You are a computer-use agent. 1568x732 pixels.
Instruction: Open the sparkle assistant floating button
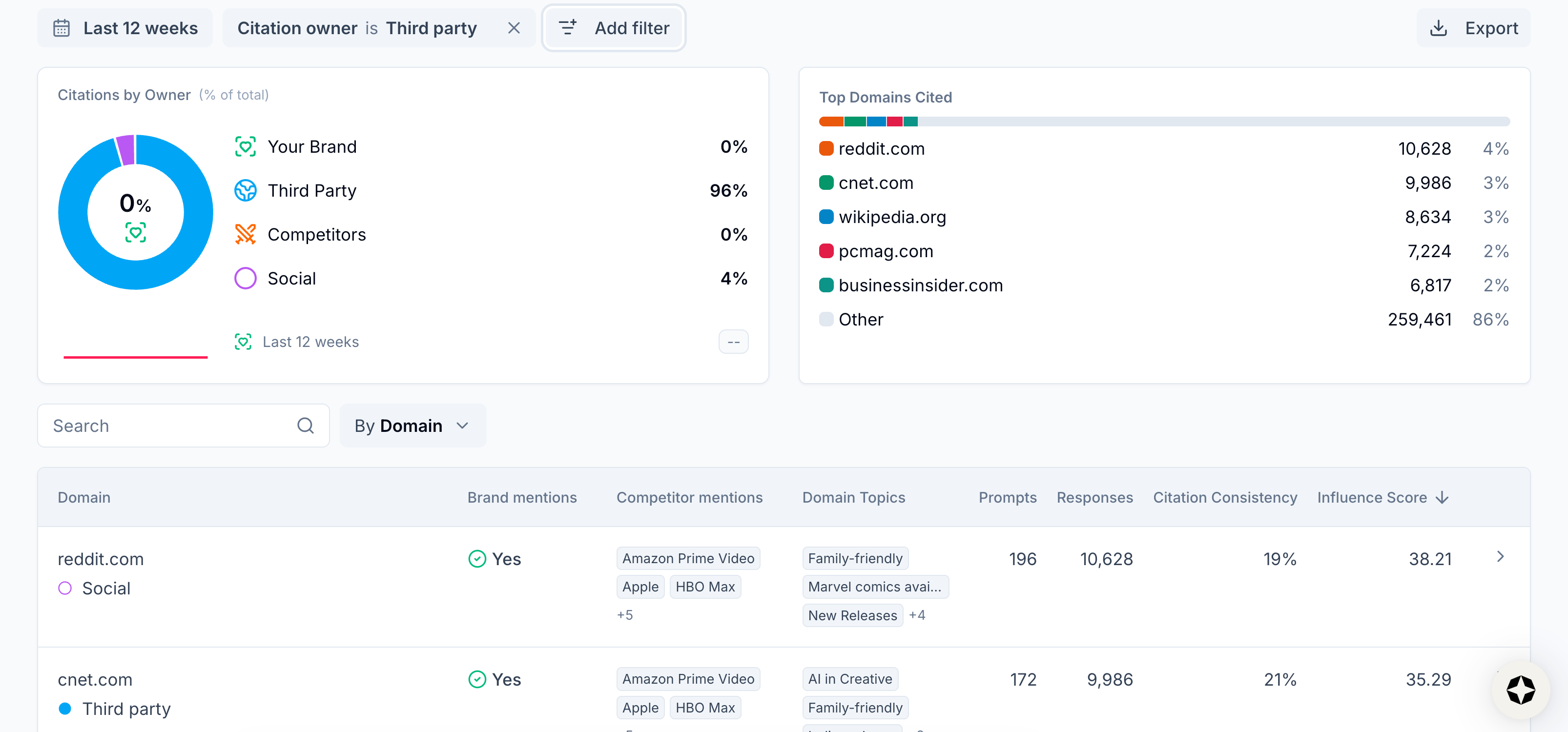point(1521,690)
